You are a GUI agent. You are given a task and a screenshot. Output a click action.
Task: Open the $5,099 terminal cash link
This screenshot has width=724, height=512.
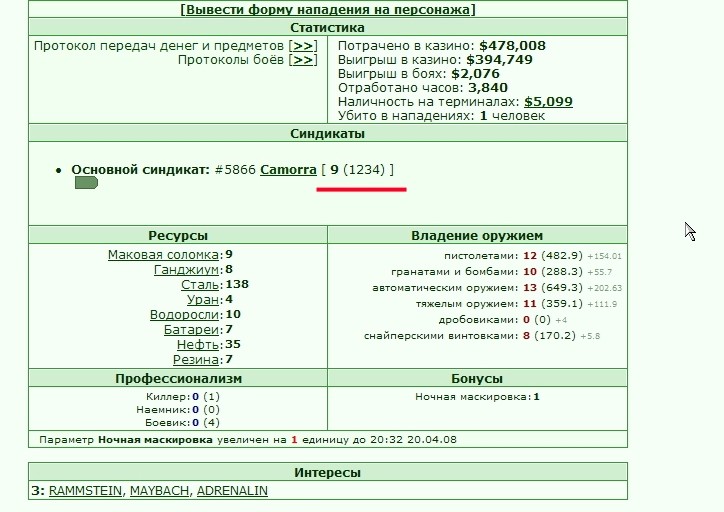548,102
